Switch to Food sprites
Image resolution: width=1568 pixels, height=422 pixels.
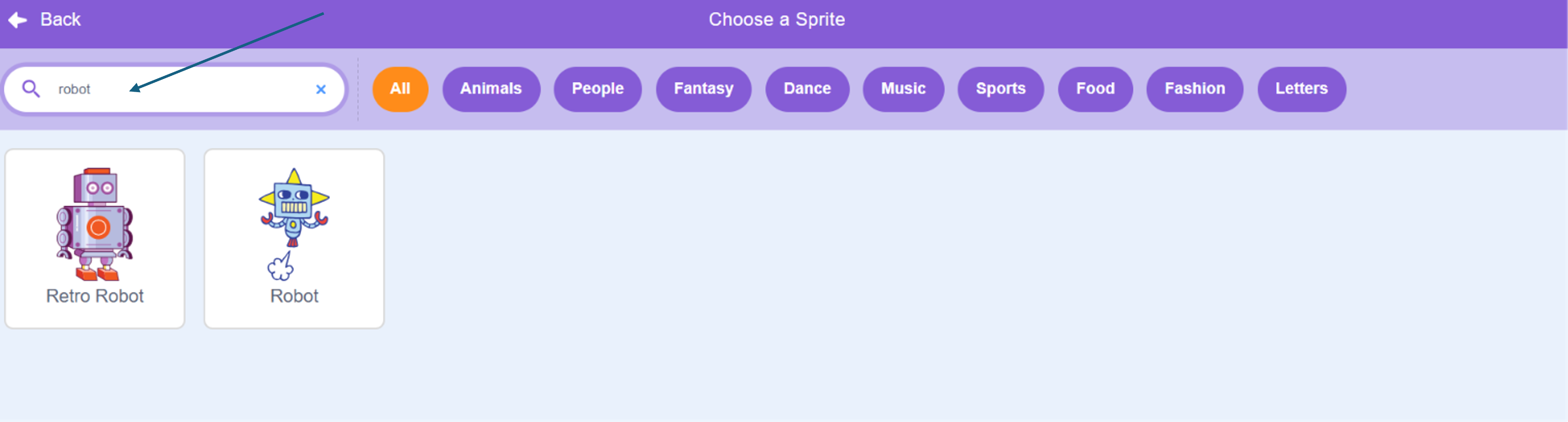[x=1095, y=89]
